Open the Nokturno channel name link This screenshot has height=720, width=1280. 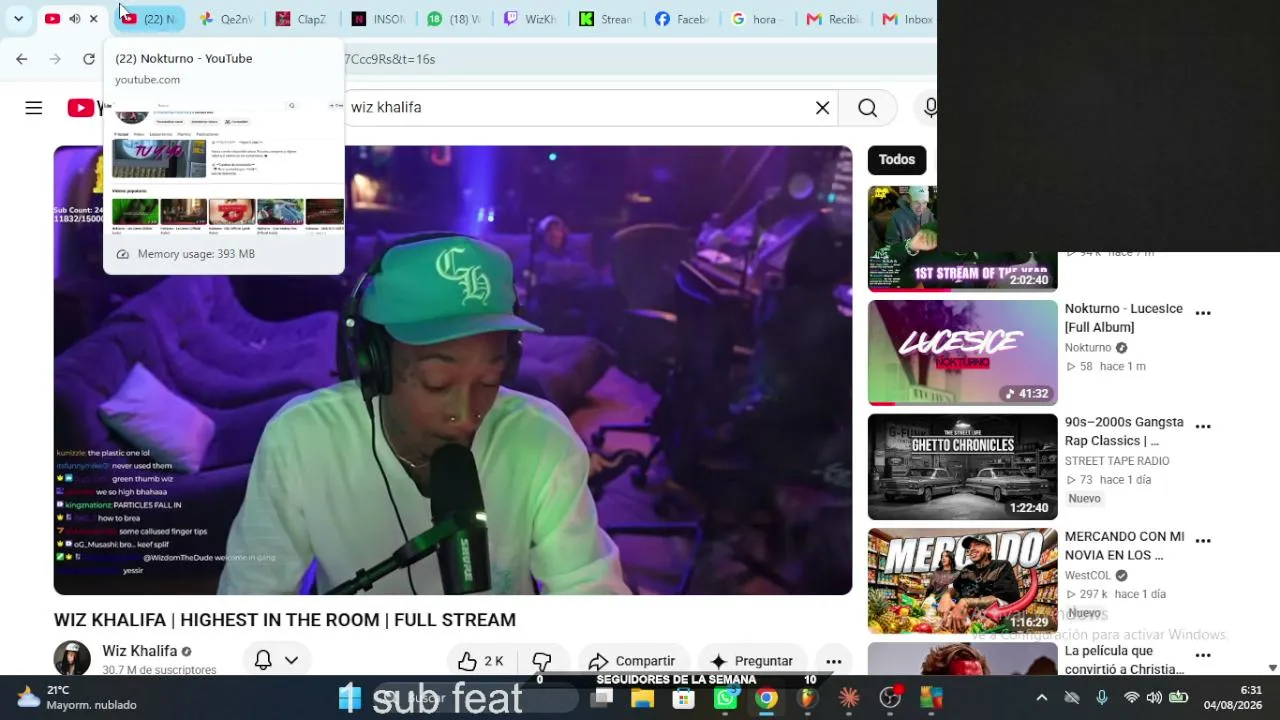(x=1088, y=348)
